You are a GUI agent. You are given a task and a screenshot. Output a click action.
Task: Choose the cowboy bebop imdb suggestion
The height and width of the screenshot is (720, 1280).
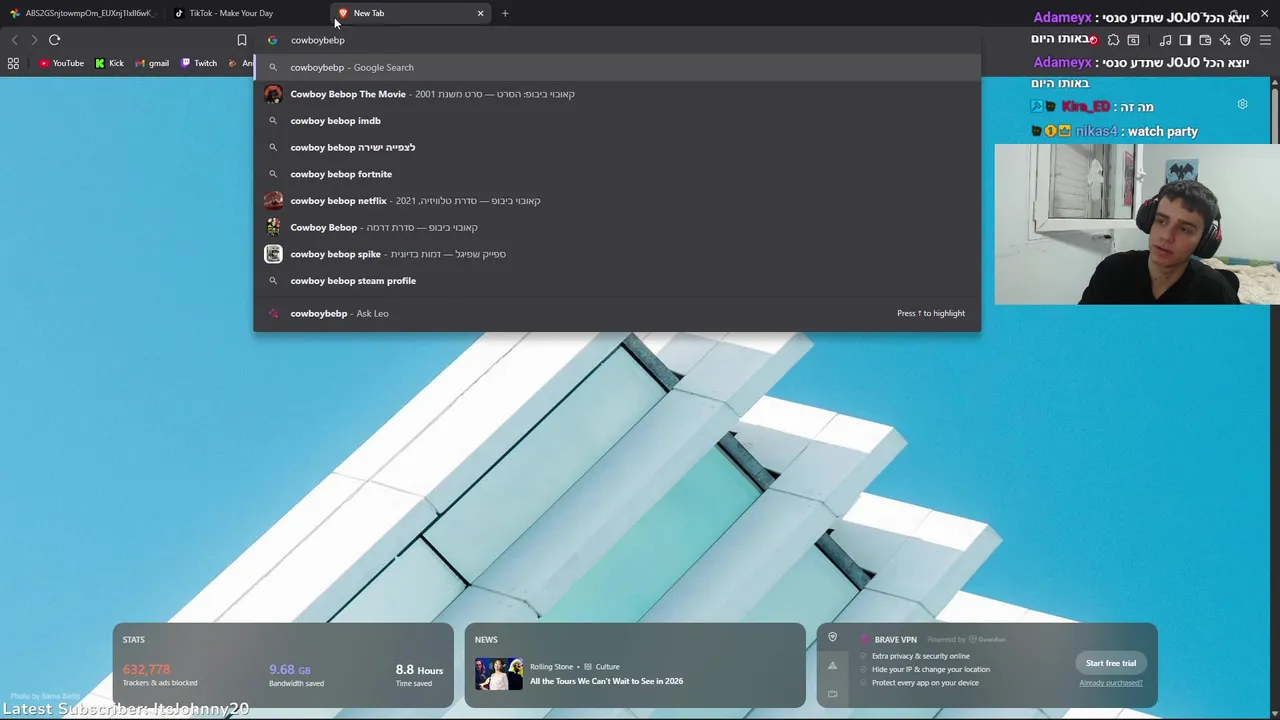(617, 120)
